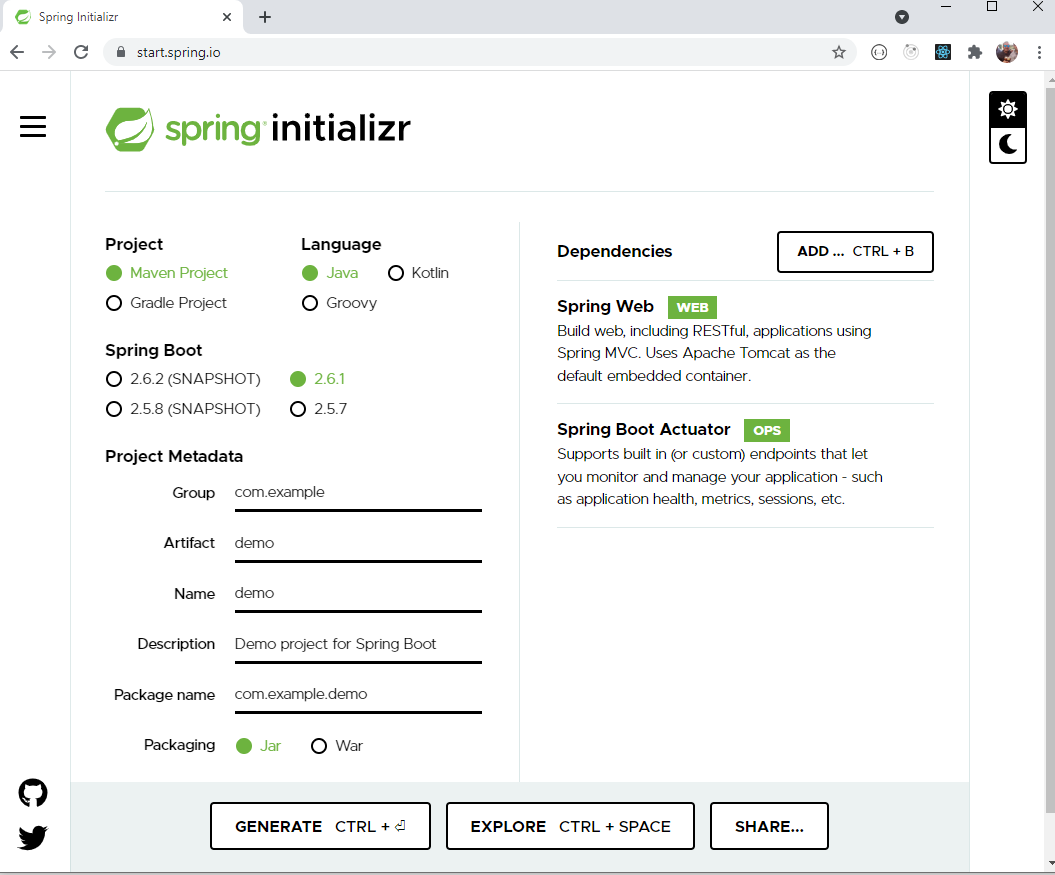
Task: Select Gradle Project option
Action: coord(166,303)
